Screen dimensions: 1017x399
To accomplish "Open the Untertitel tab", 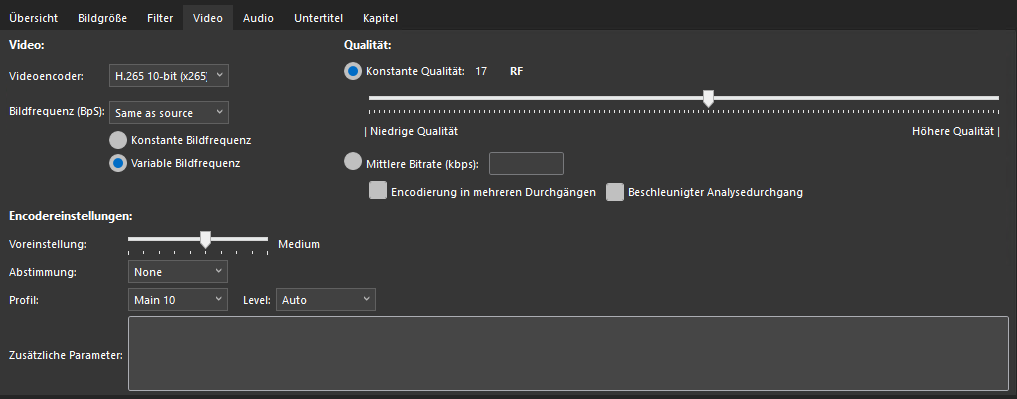I will [318, 18].
